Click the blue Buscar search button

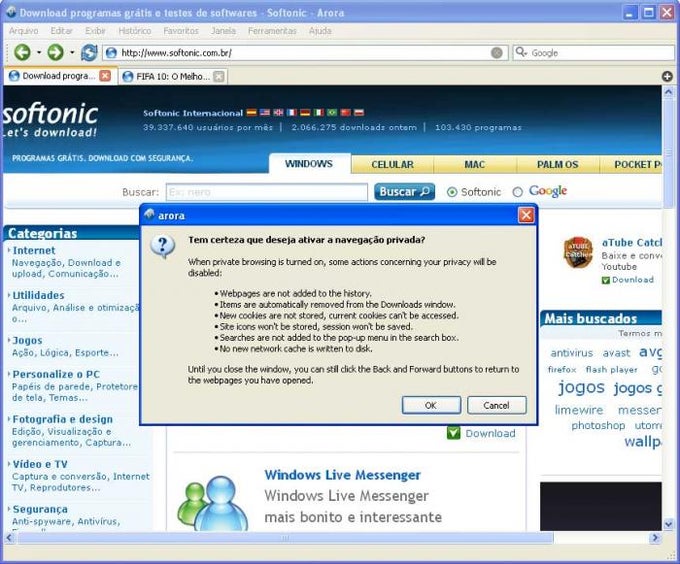404,192
